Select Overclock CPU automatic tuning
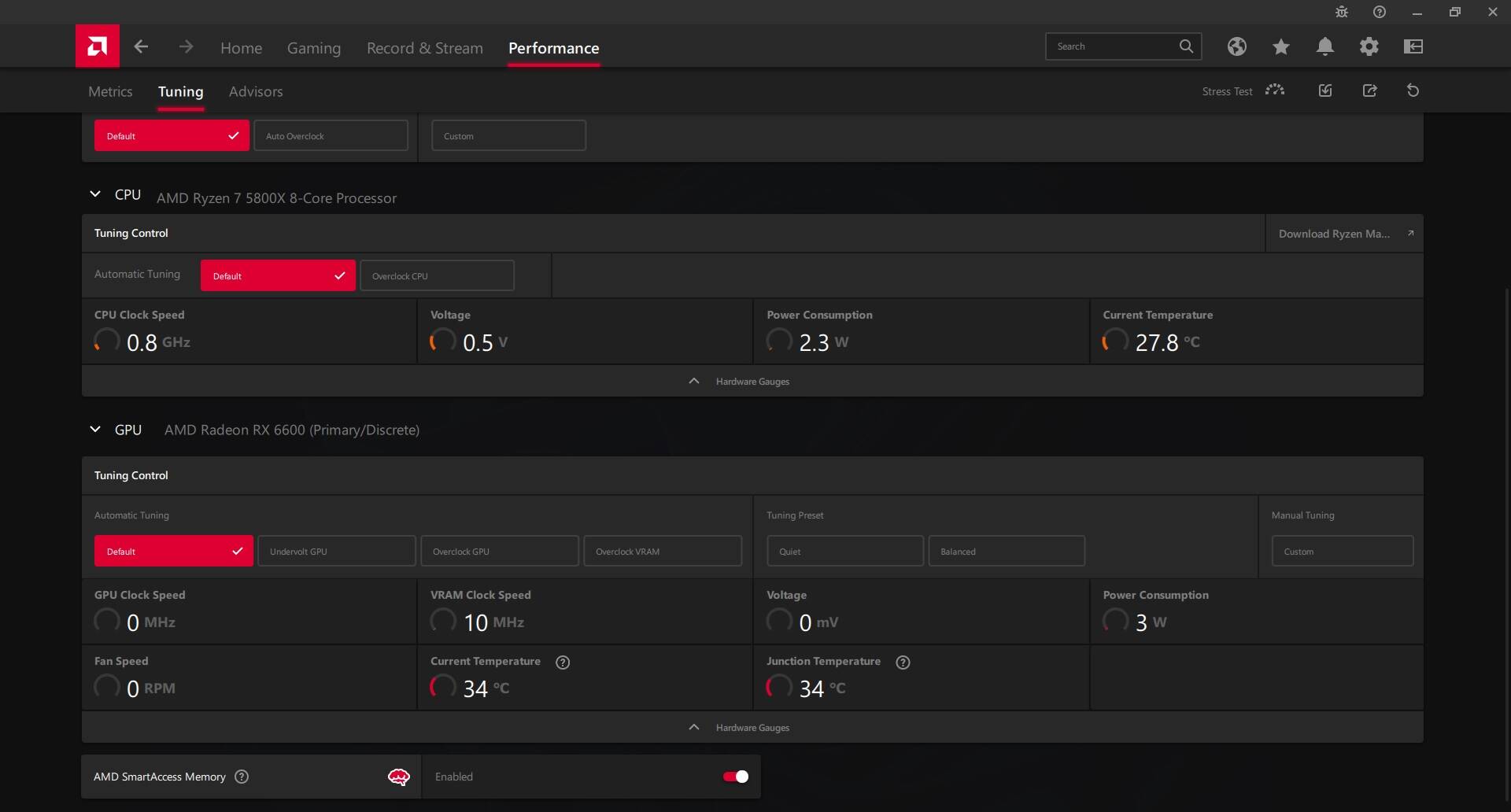 pos(437,276)
